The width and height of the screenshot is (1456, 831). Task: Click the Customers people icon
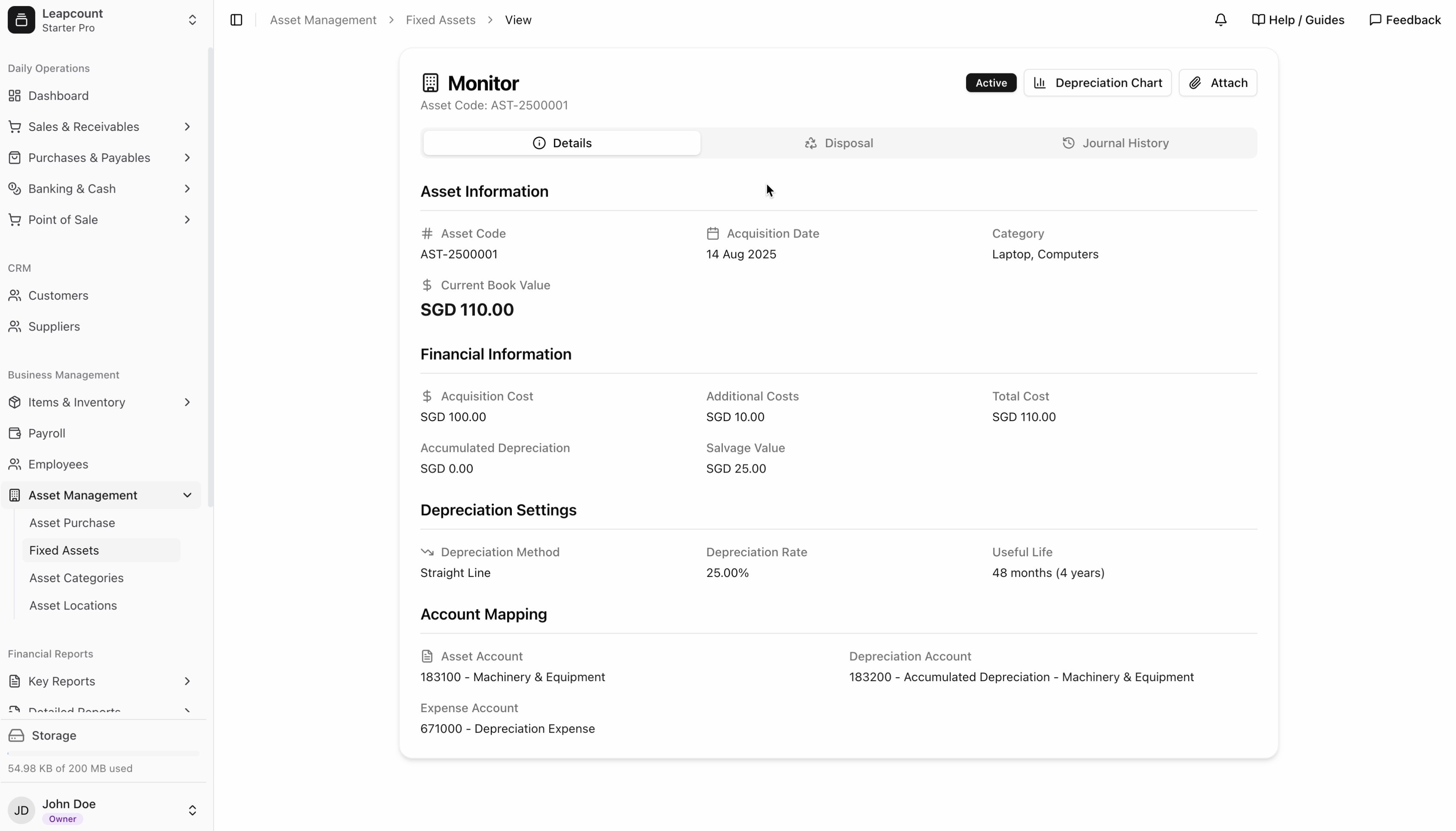pyautogui.click(x=15, y=296)
